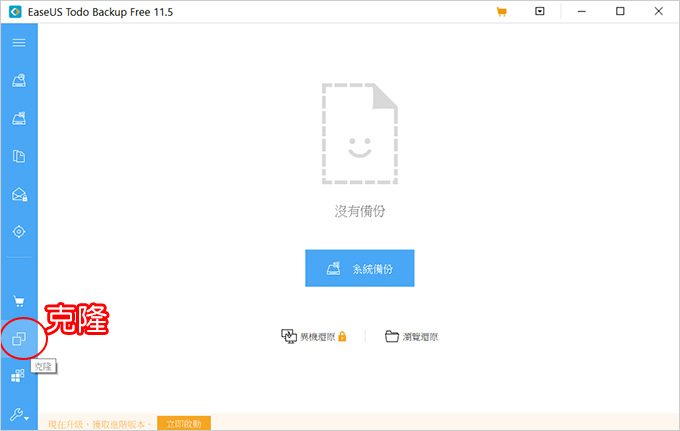Open File Backup sidebar icon
The image size is (680, 431).
tap(19, 156)
